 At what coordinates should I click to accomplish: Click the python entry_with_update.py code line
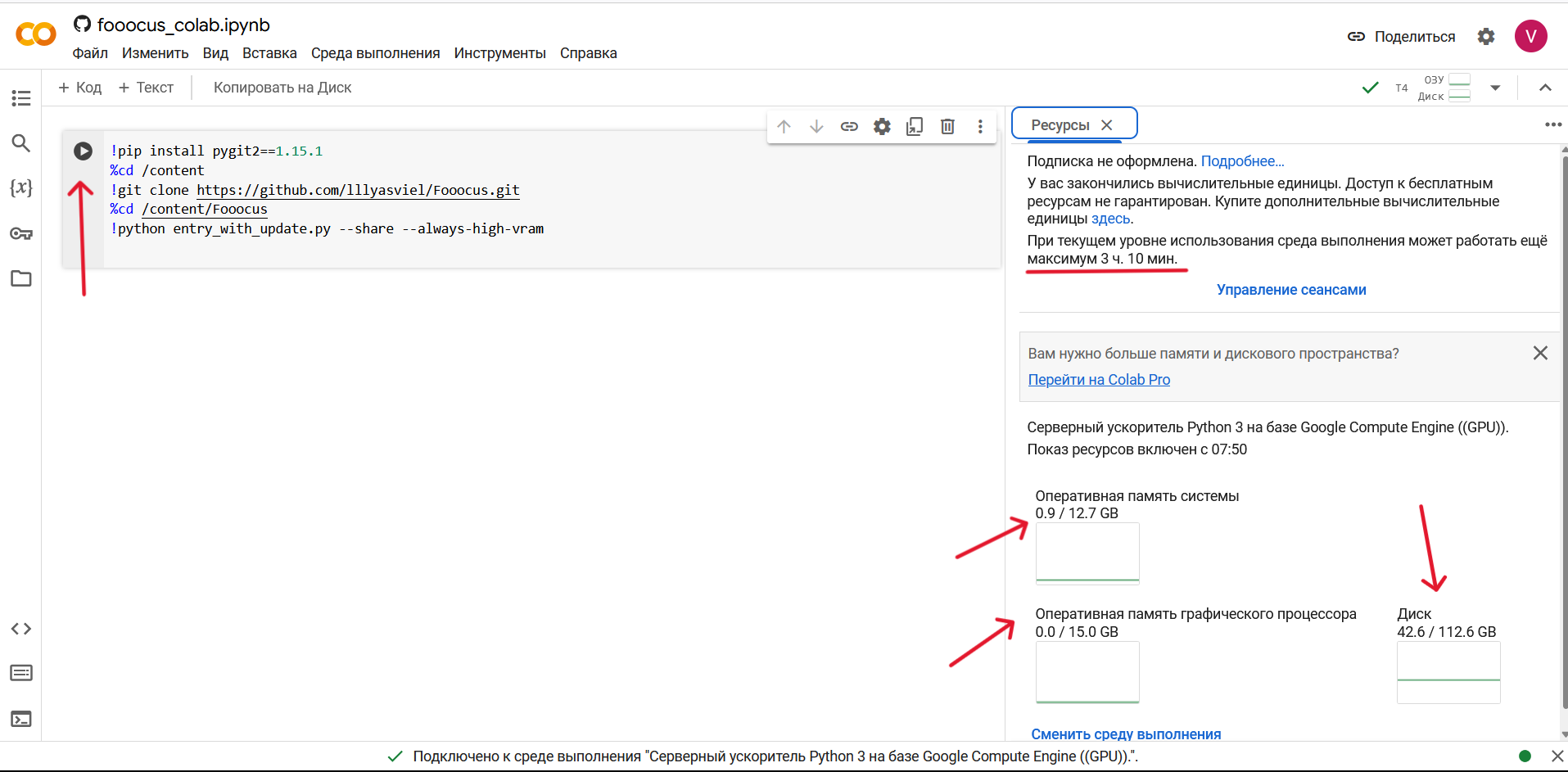click(x=327, y=228)
